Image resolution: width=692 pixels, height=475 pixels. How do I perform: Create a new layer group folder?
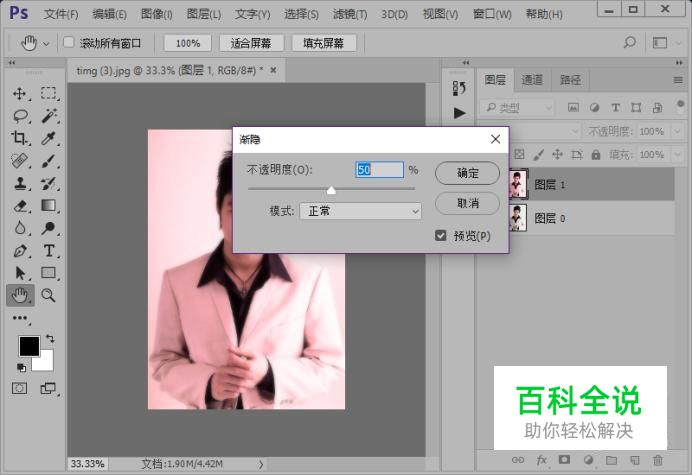611,460
